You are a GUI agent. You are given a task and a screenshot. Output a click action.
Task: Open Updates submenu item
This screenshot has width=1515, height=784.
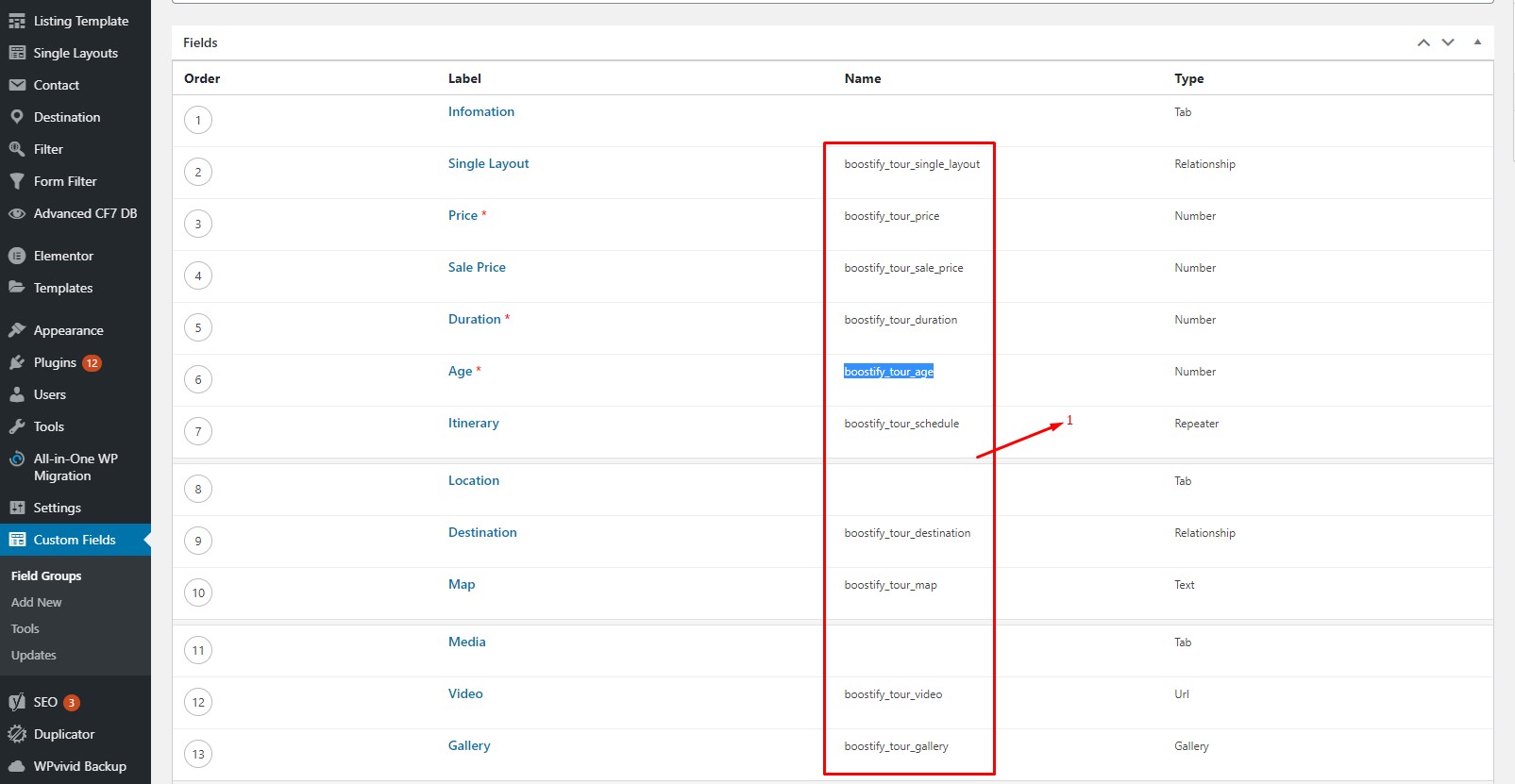point(34,655)
